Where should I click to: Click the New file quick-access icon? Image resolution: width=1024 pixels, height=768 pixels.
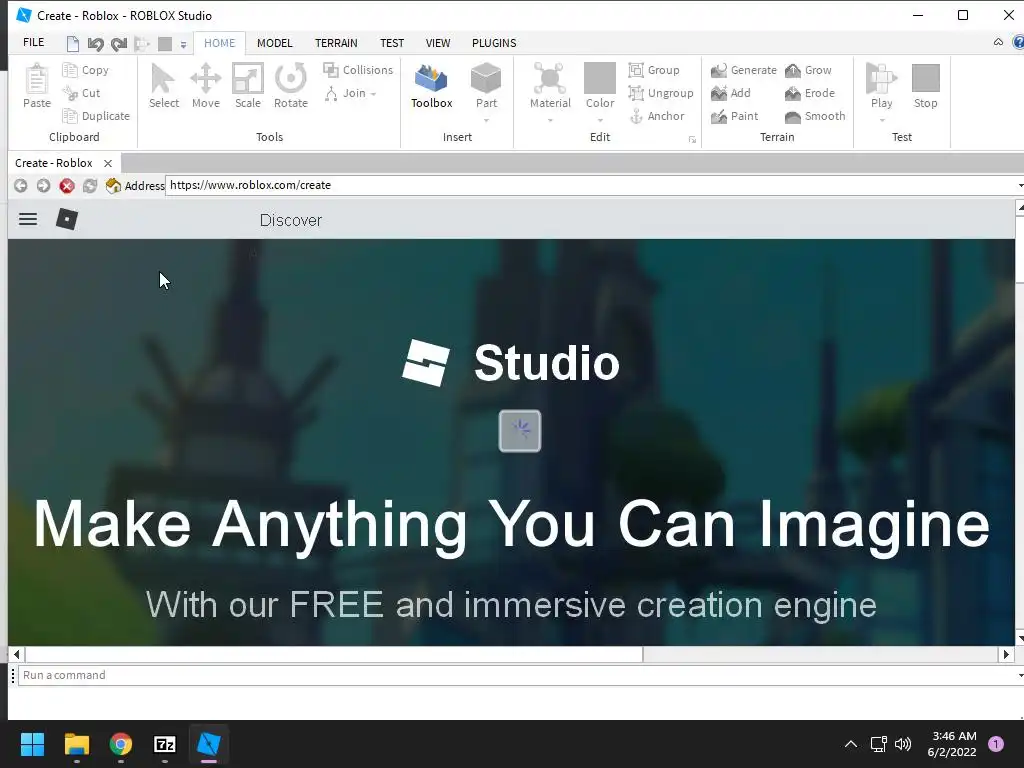click(x=72, y=44)
